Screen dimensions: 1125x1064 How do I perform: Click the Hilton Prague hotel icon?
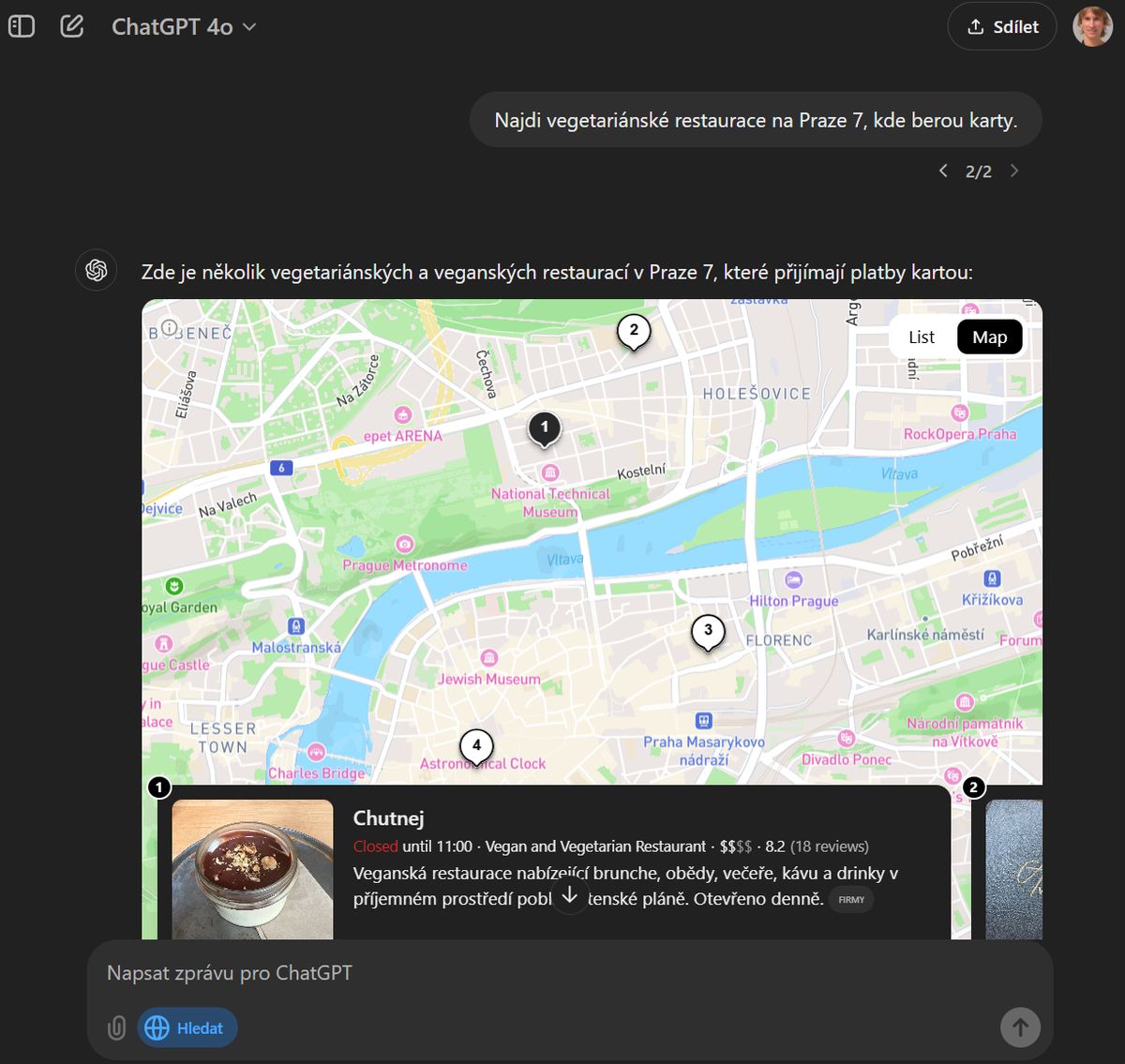pyautogui.click(x=794, y=579)
